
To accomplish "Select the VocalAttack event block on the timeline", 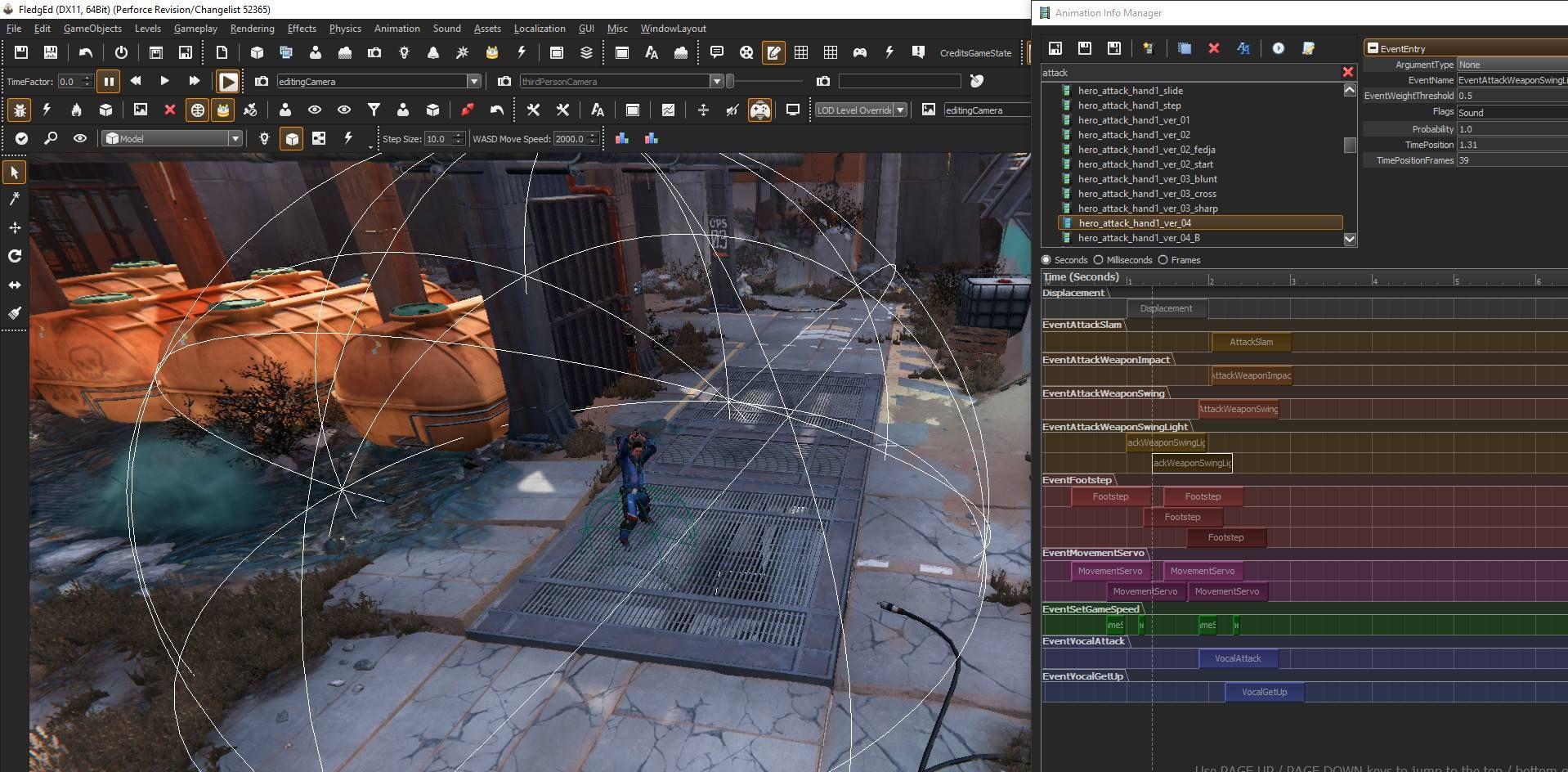I will (x=1238, y=658).
